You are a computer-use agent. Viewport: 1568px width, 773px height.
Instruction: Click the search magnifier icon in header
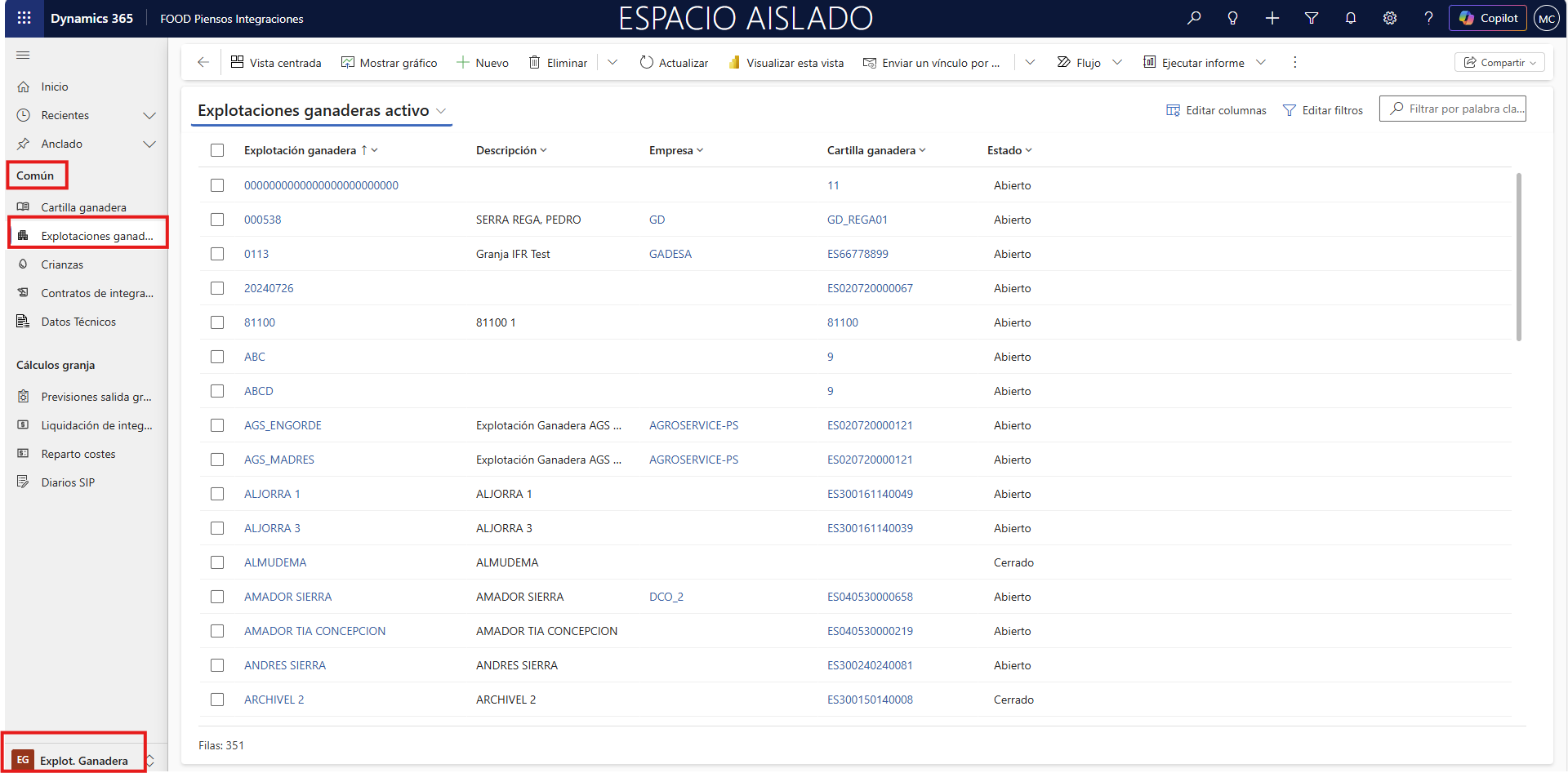(1194, 18)
